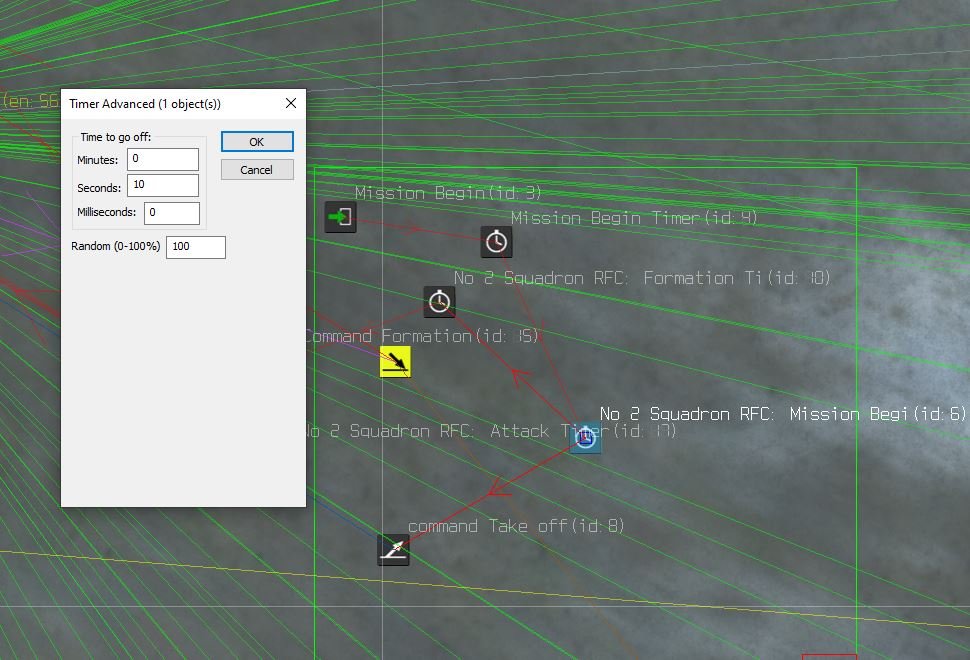The image size is (970, 660).
Task: Edit the Random (0-100%) value field
Action: (195, 247)
